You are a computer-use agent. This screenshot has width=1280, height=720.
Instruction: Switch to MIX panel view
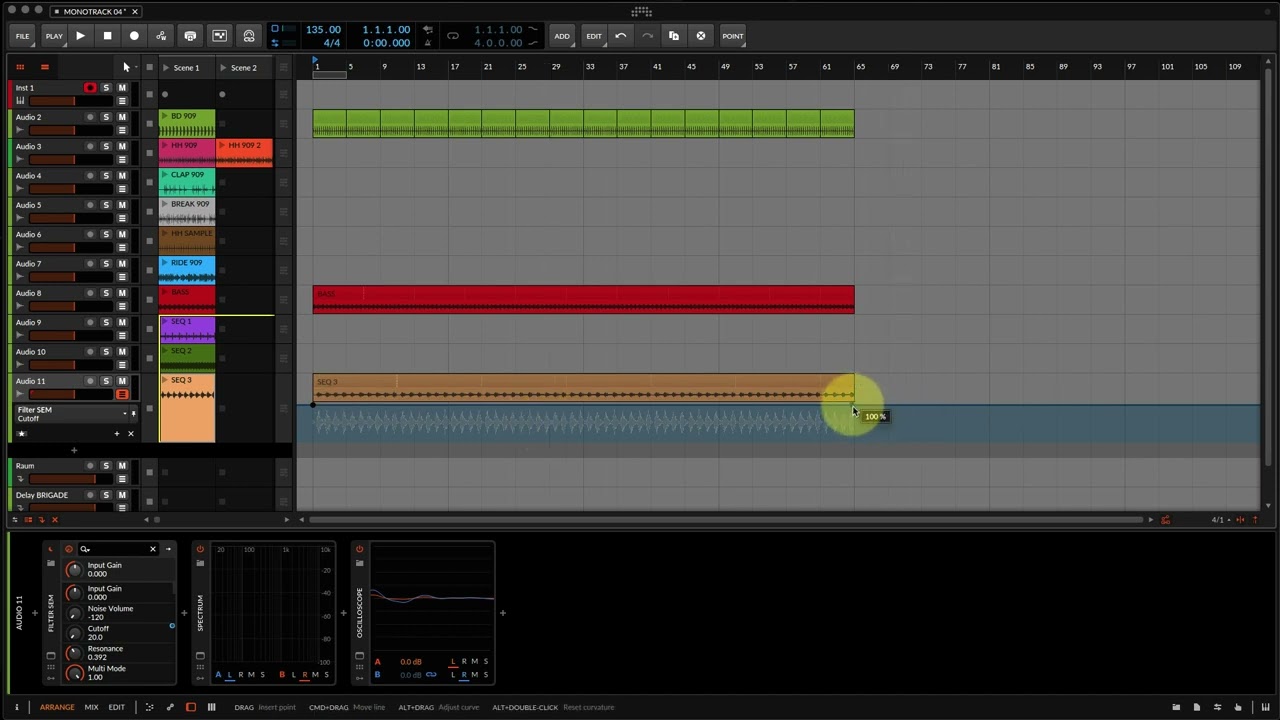(91, 707)
